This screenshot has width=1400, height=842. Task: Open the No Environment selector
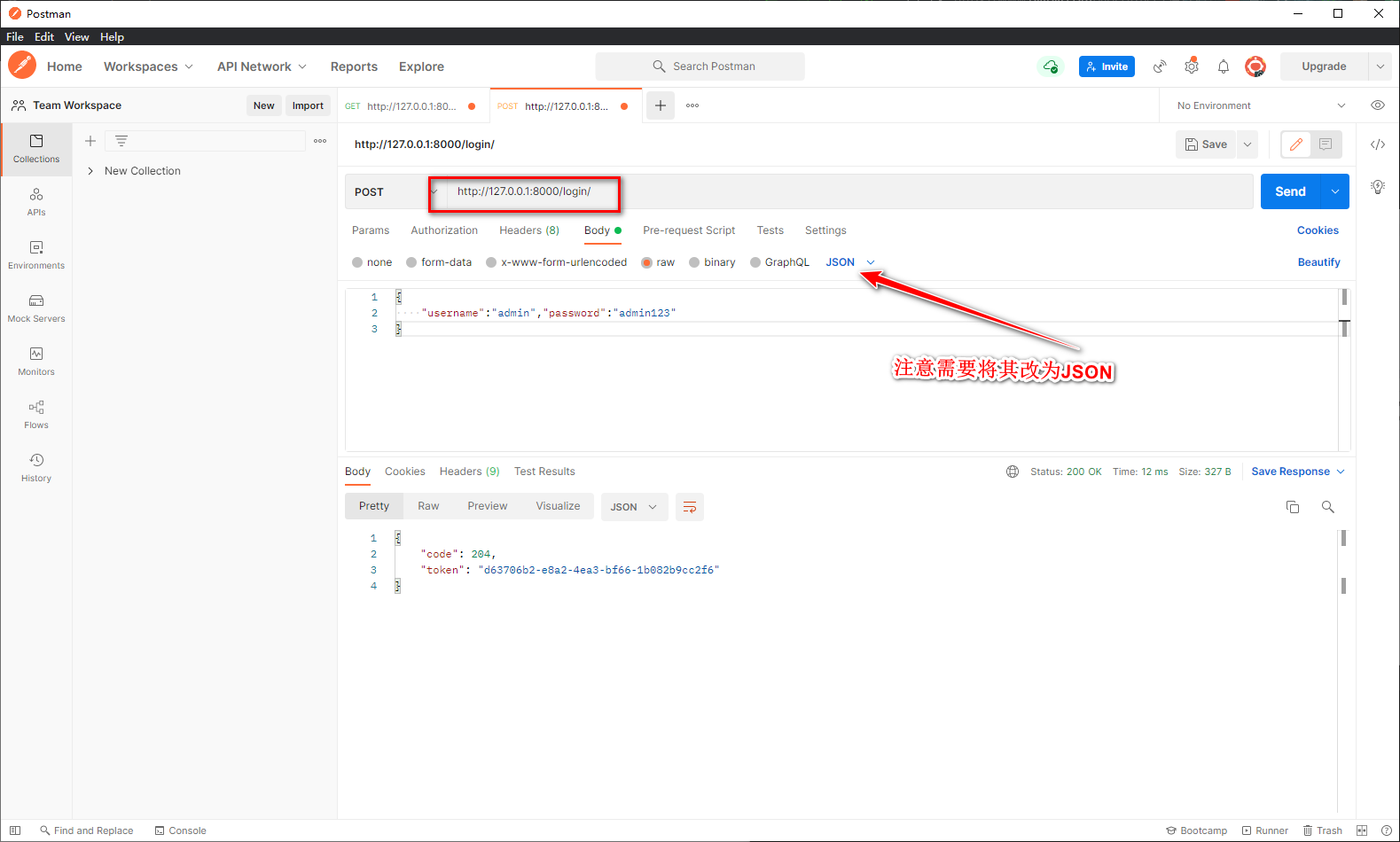pos(1261,105)
